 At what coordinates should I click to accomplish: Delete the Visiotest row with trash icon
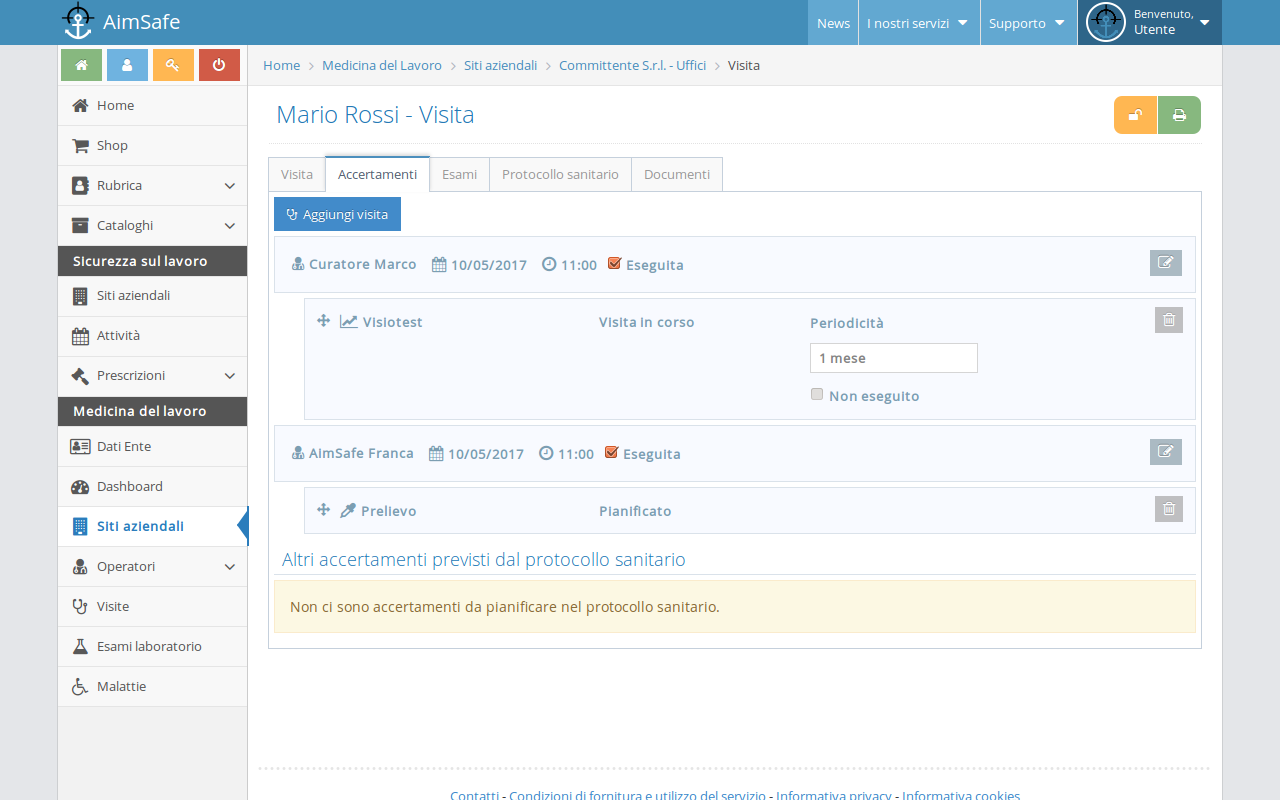(1169, 320)
